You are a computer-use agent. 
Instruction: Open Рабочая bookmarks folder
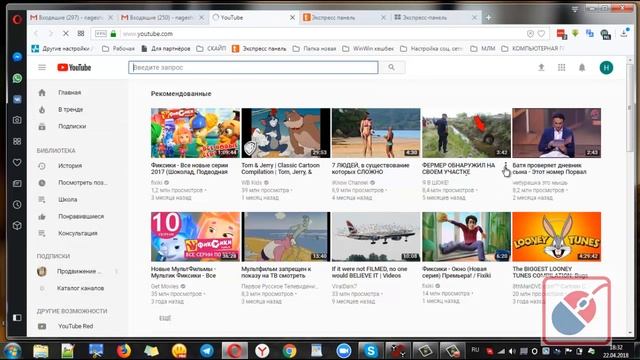[x=118, y=49]
